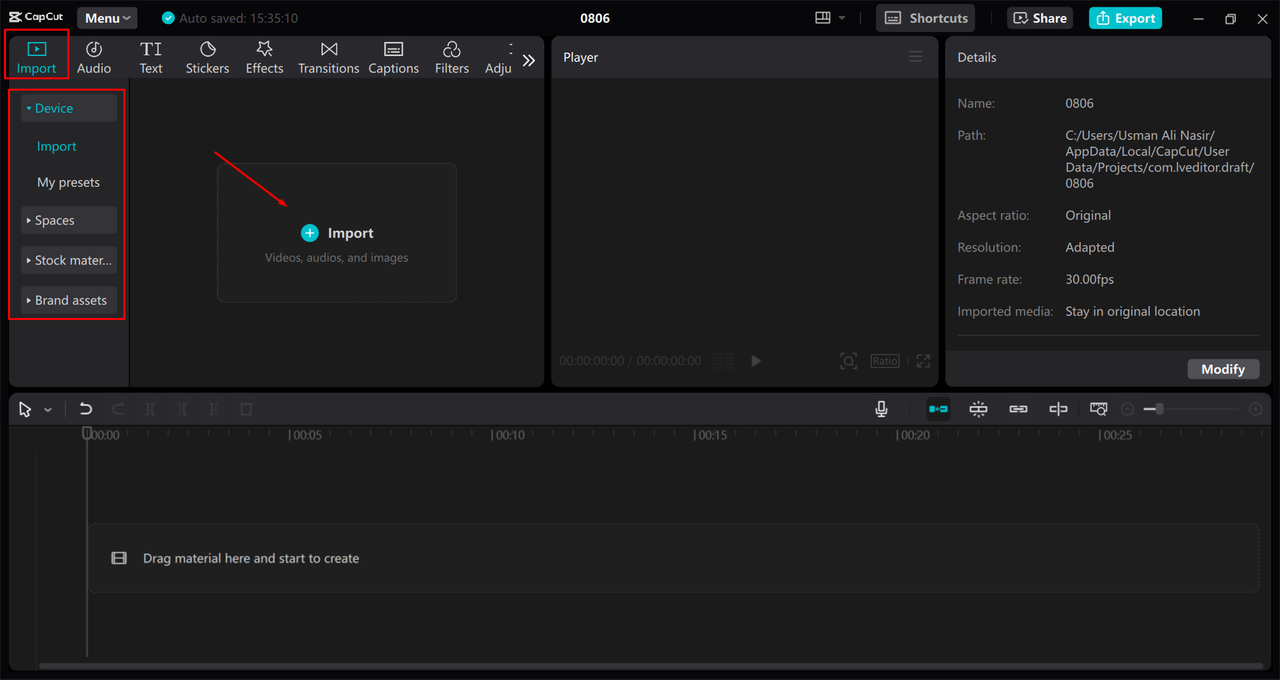Collapse the Device section
This screenshot has height=680, width=1280.
tap(69, 108)
